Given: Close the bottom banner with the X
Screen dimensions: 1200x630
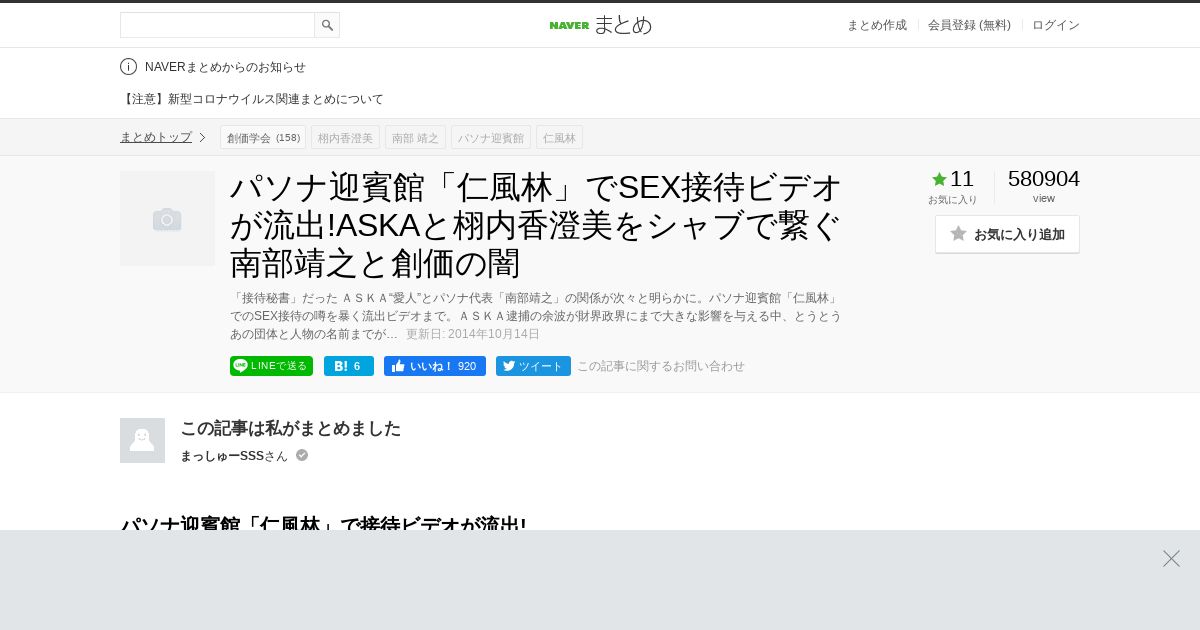Looking at the screenshot, I should tap(1171, 558).
